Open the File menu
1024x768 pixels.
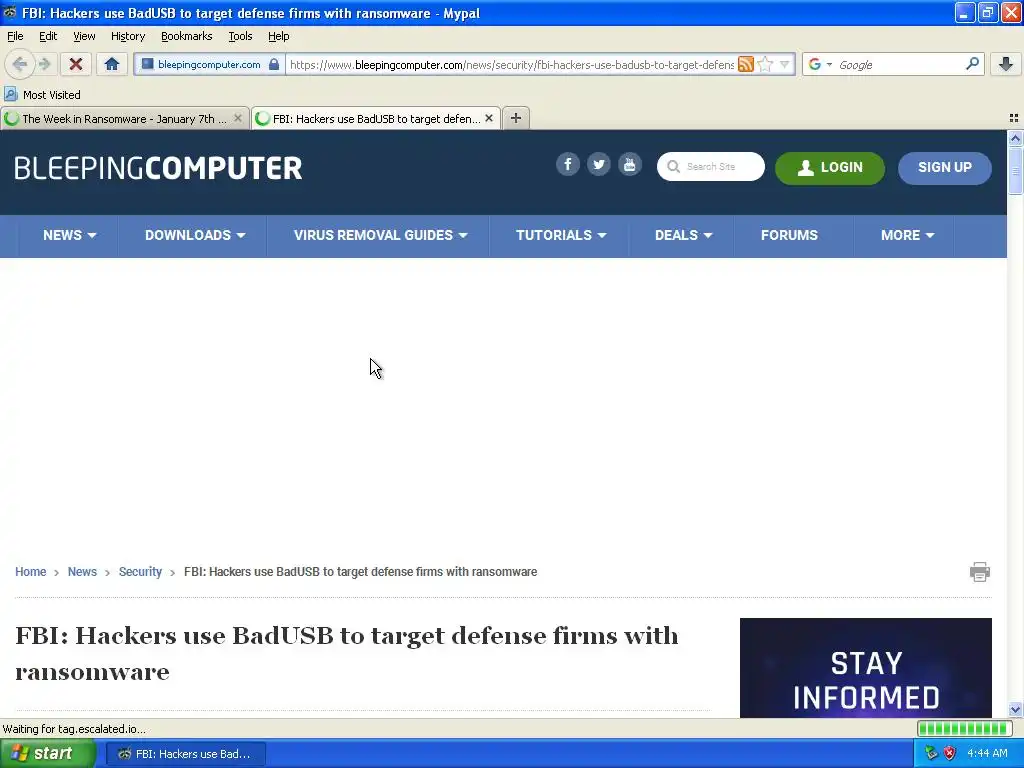point(15,36)
